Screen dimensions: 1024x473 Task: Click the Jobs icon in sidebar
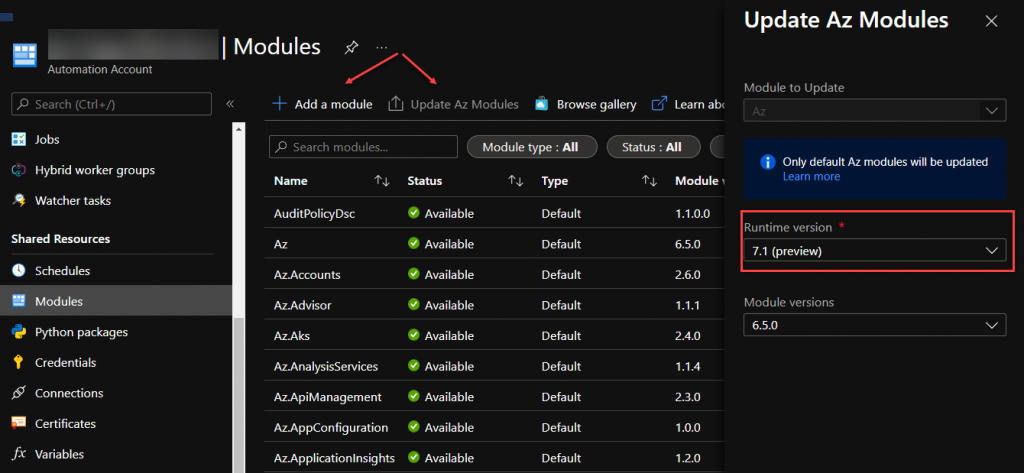pyautogui.click(x=19, y=139)
